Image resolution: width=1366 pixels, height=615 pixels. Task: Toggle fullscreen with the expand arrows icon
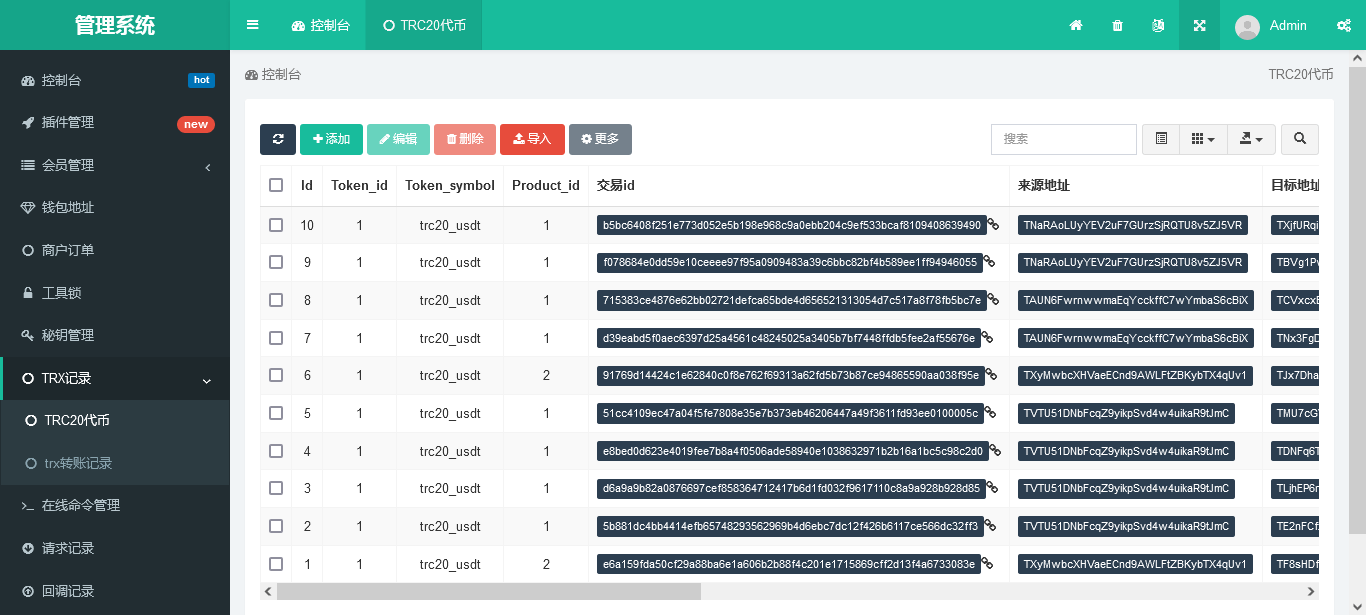(x=1199, y=25)
